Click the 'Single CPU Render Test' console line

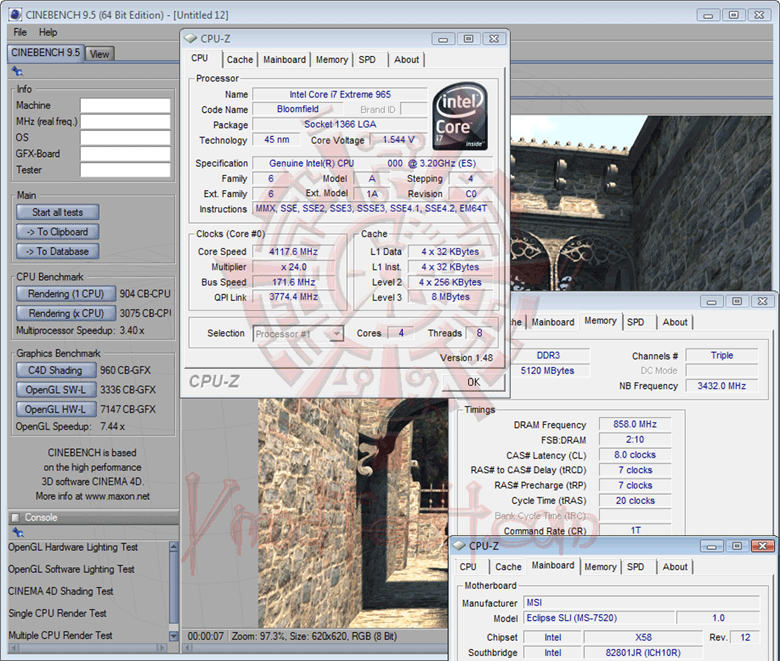(58, 613)
